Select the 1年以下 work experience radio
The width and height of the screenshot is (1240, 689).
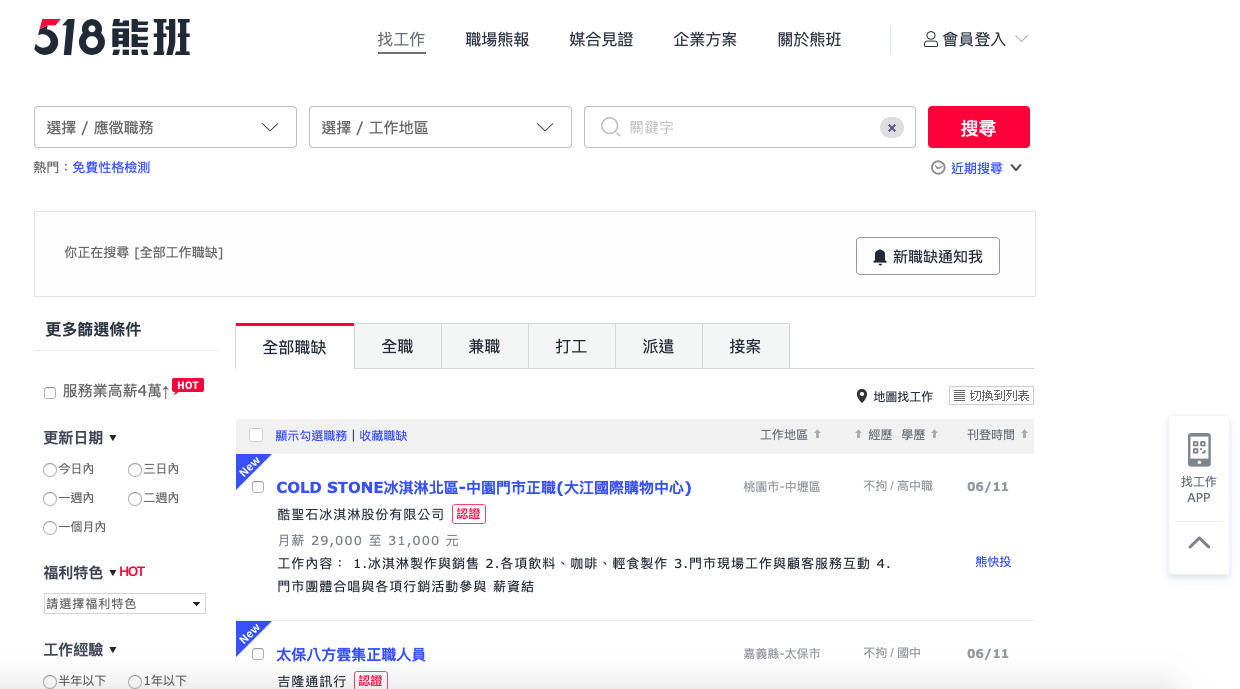135,682
